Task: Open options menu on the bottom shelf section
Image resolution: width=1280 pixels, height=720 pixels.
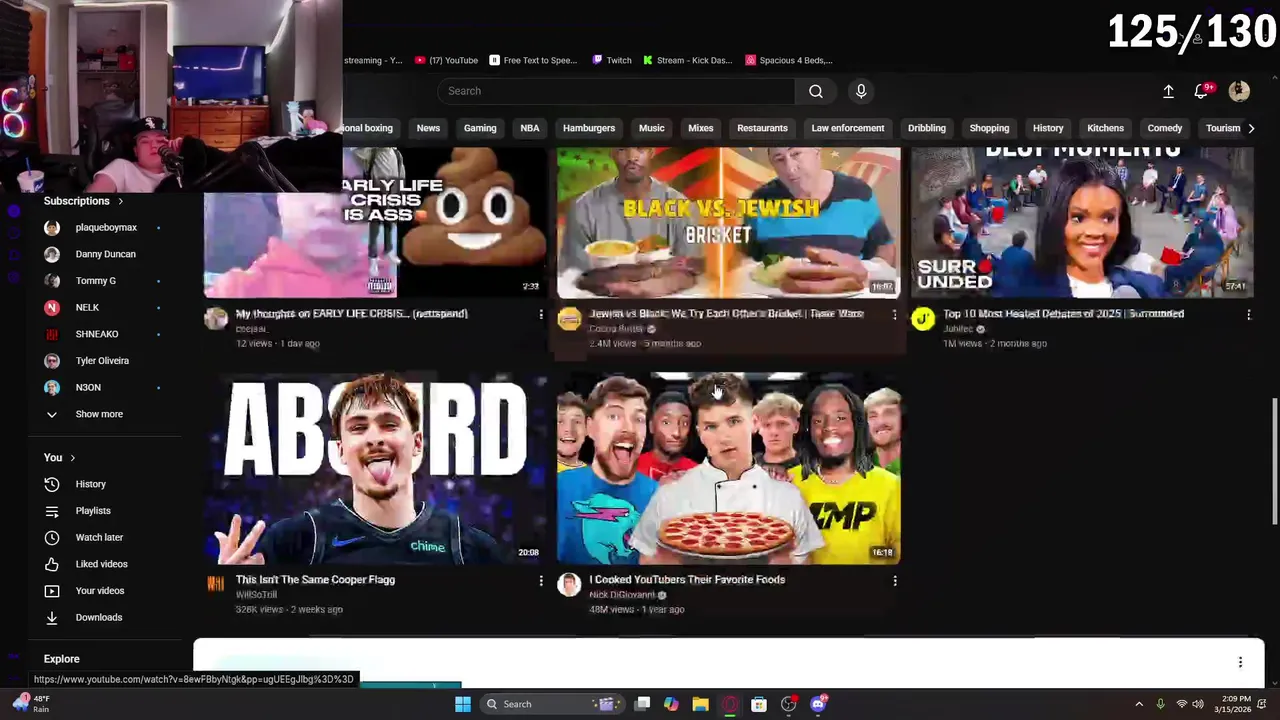Action: [1240, 662]
